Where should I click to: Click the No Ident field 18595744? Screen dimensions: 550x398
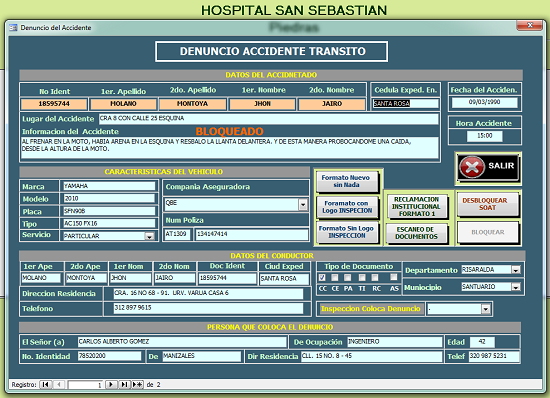click(54, 104)
